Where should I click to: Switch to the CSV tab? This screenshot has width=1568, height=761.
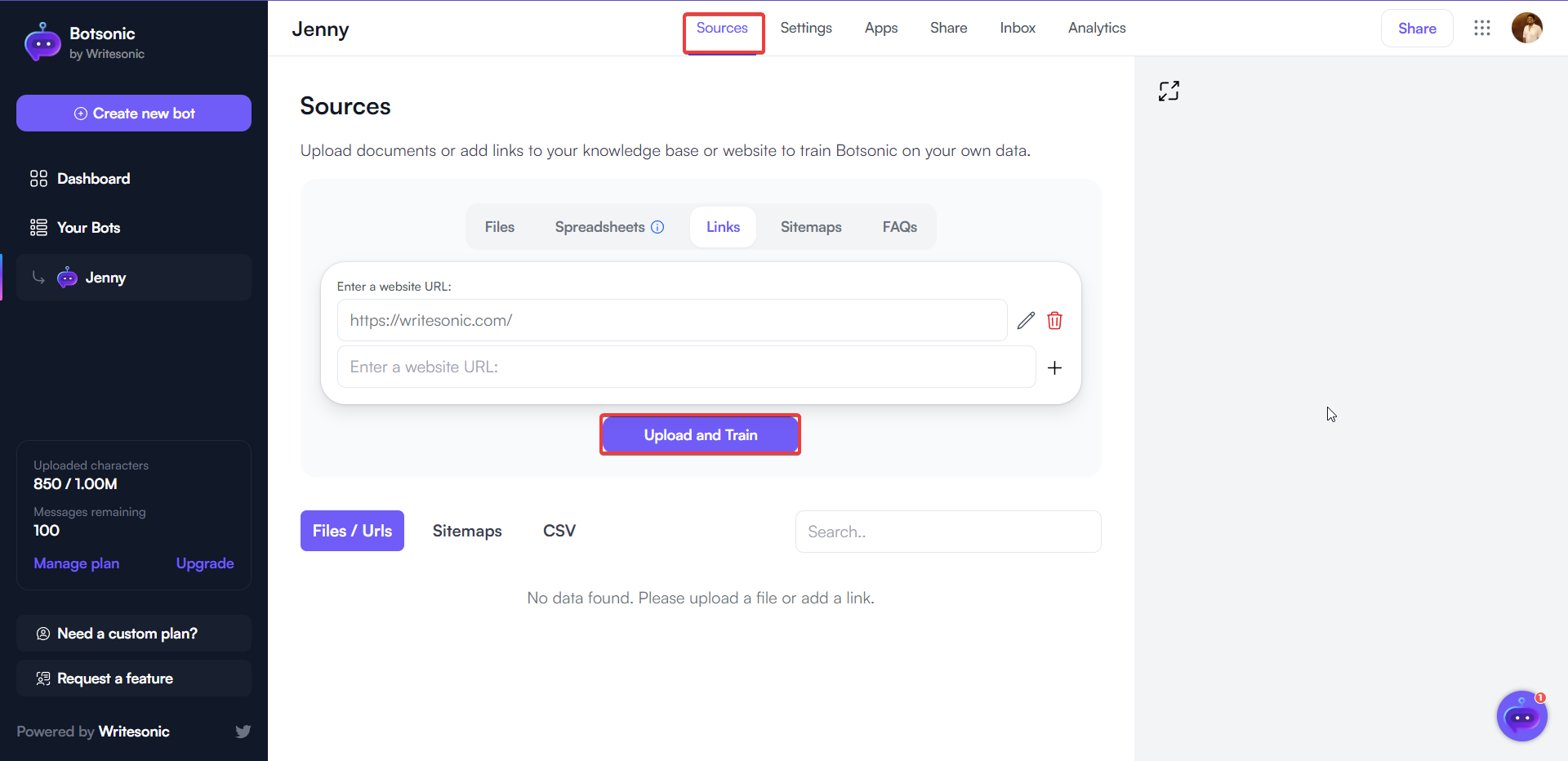[x=559, y=531]
